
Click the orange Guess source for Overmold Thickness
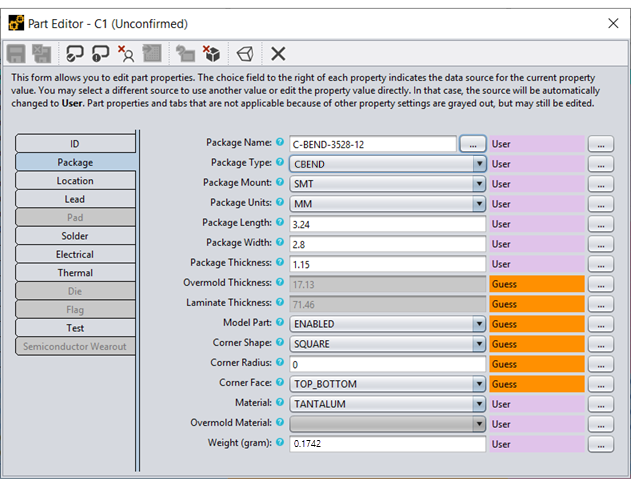[x=537, y=284]
